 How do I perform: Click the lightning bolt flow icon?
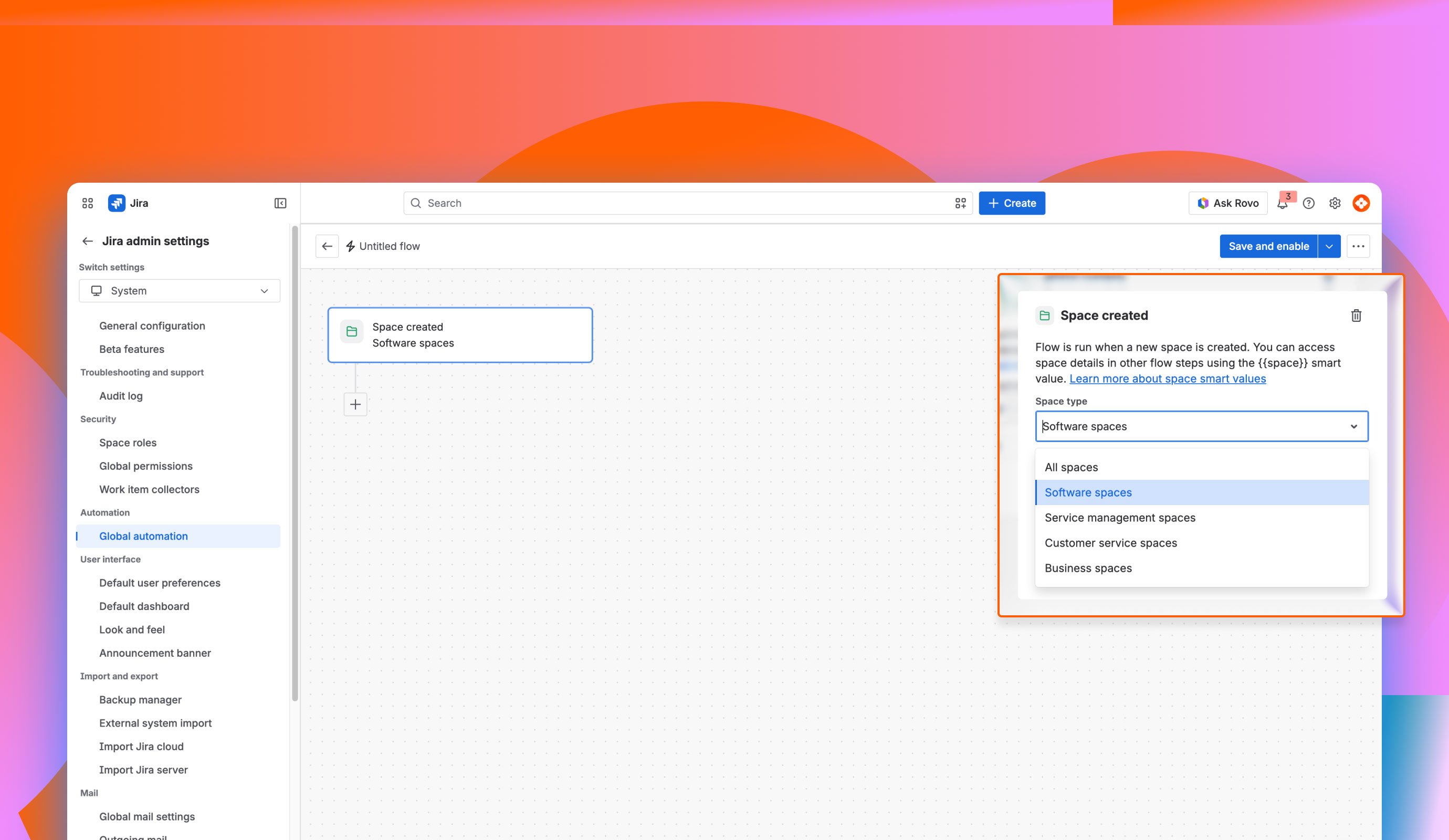pyautogui.click(x=350, y=246)
